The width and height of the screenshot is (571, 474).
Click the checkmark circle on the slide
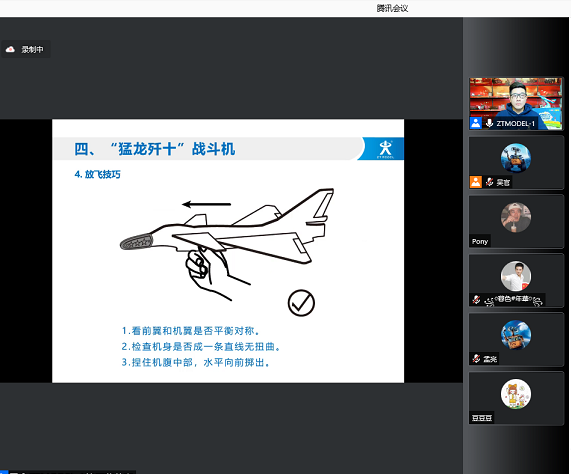coord(301,303)
